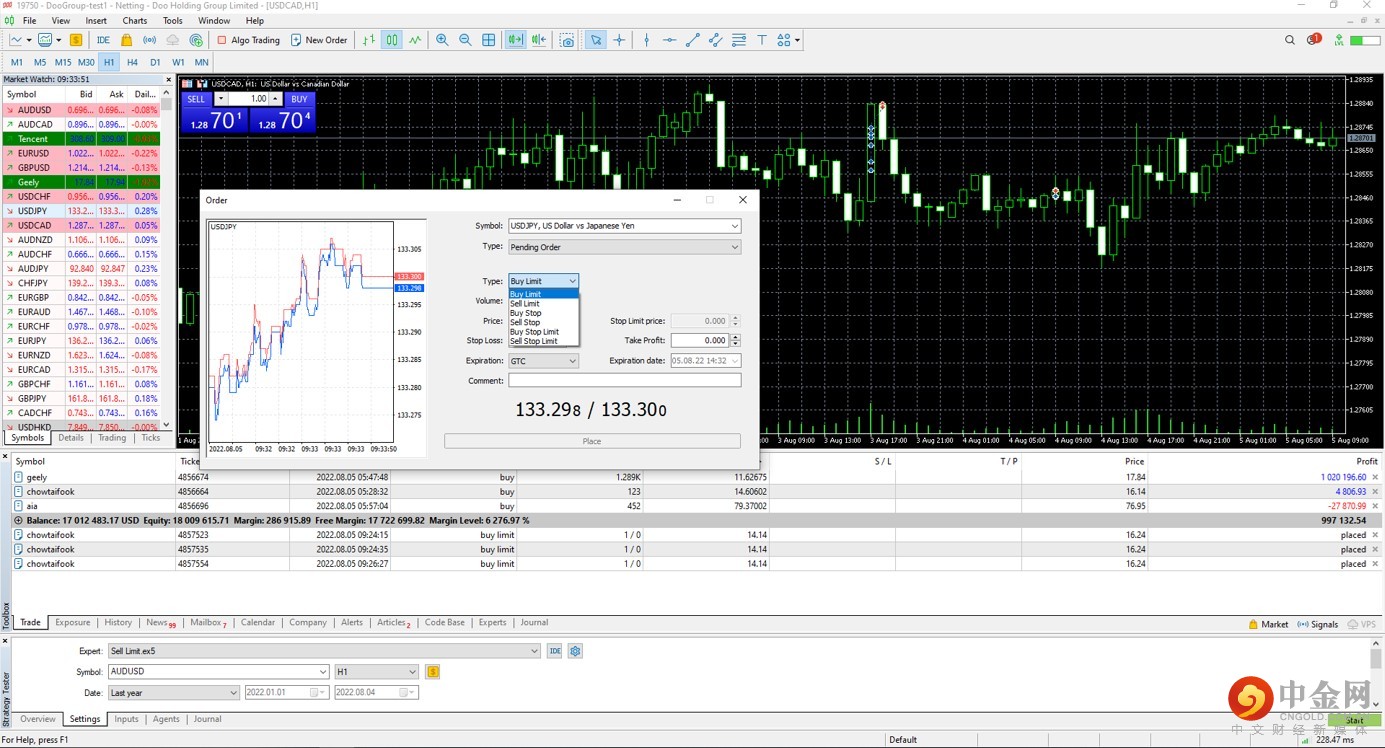Toggle Algo Trading on
1385x748 pixels.
click(248, 40)
